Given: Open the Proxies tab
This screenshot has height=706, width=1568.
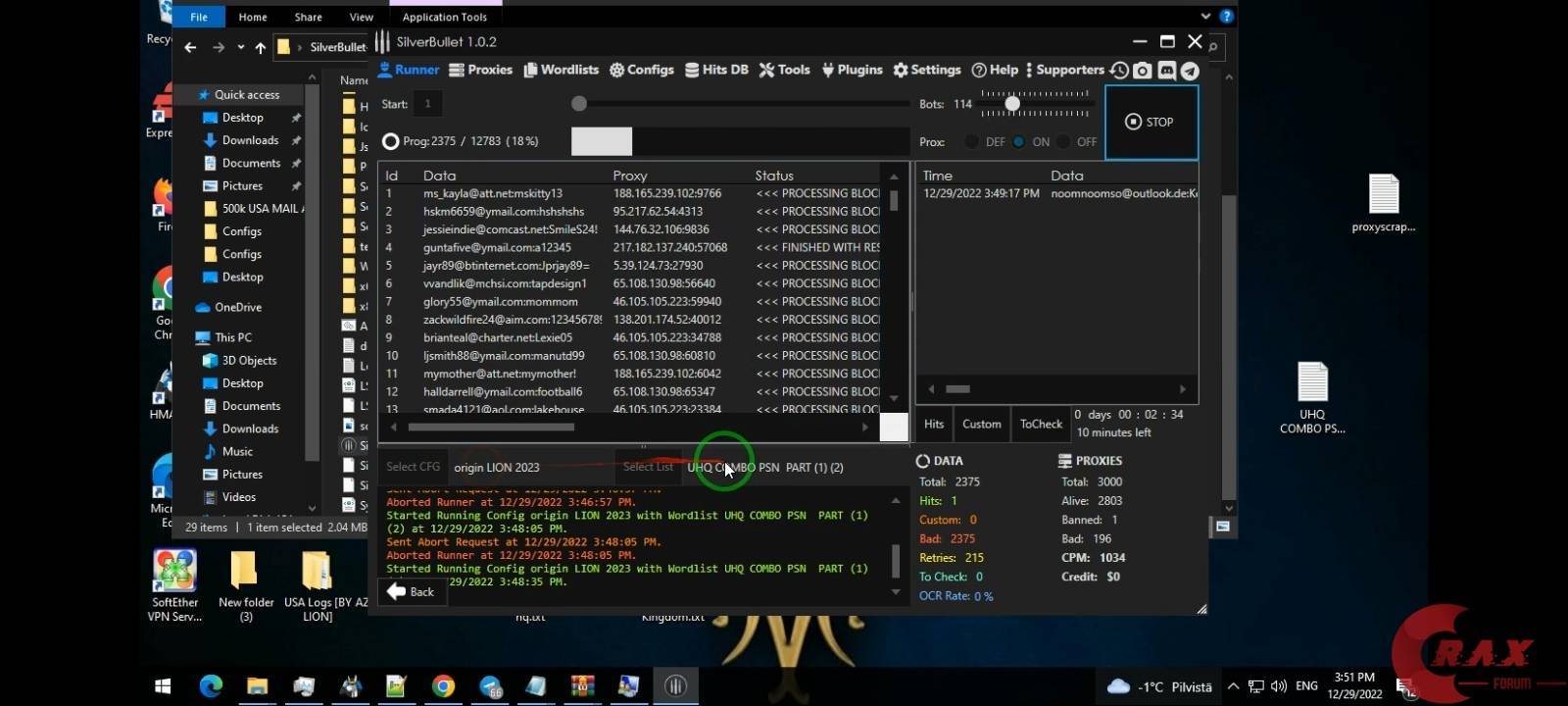Looking at the screenshot, I should [481, 70].
